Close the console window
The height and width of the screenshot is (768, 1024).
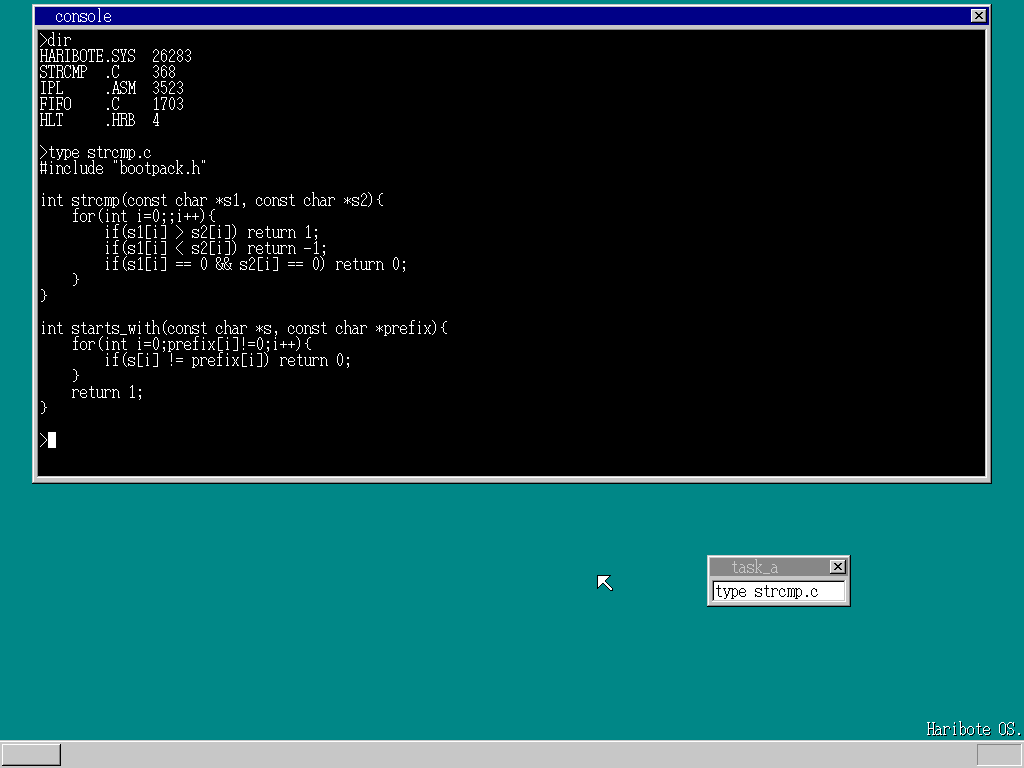click(978, 16)
